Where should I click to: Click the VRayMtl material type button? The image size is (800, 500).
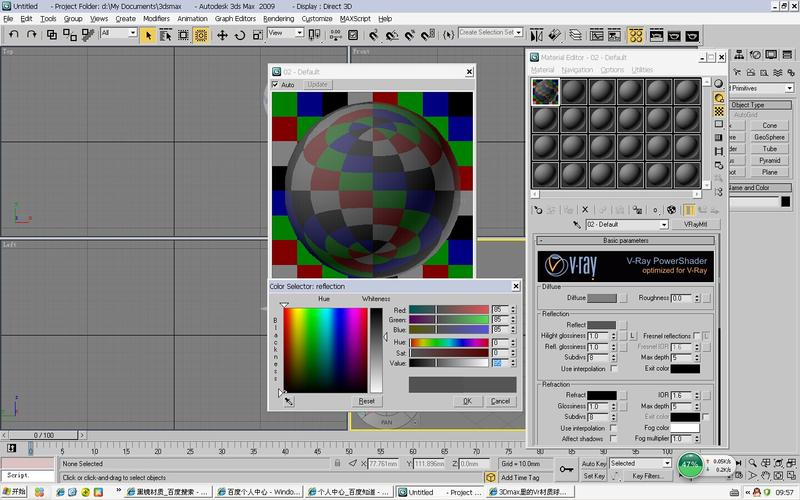[x=695, y=225]
